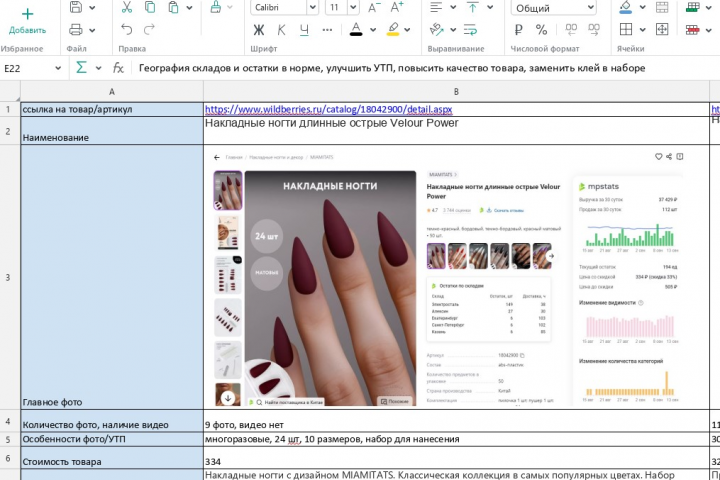Expand the print options dropdown arrow
Viewport: 720px width, 480px height.
(92, 30)
